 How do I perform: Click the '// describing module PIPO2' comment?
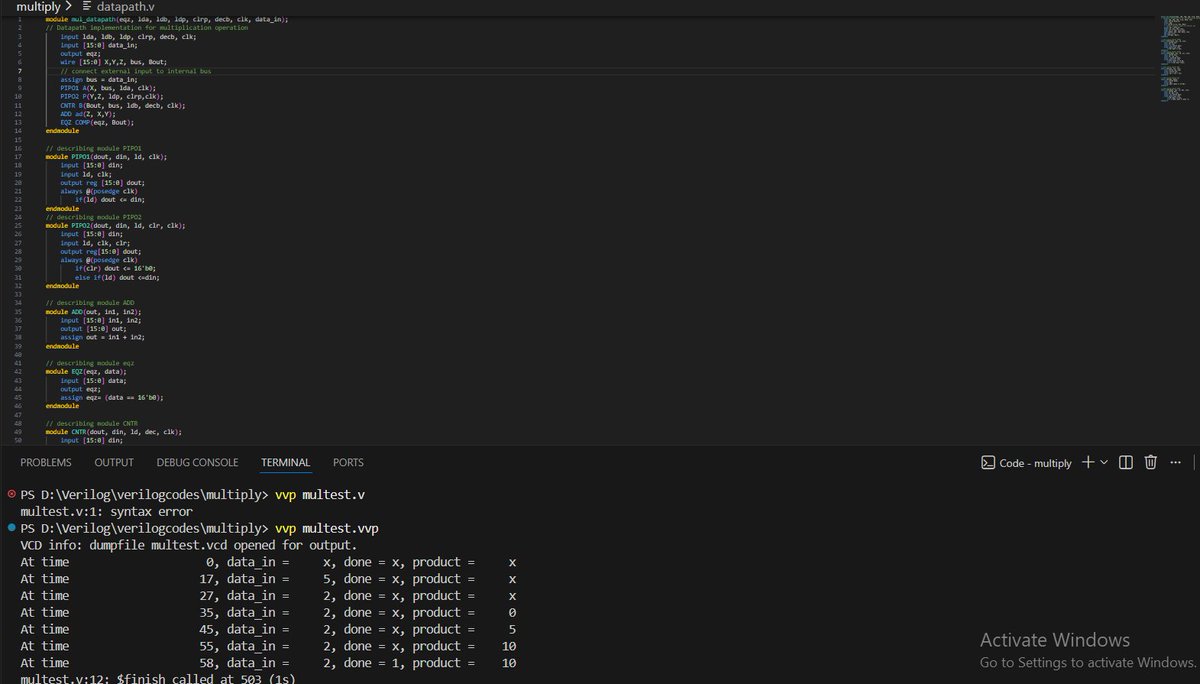(93, 217)
